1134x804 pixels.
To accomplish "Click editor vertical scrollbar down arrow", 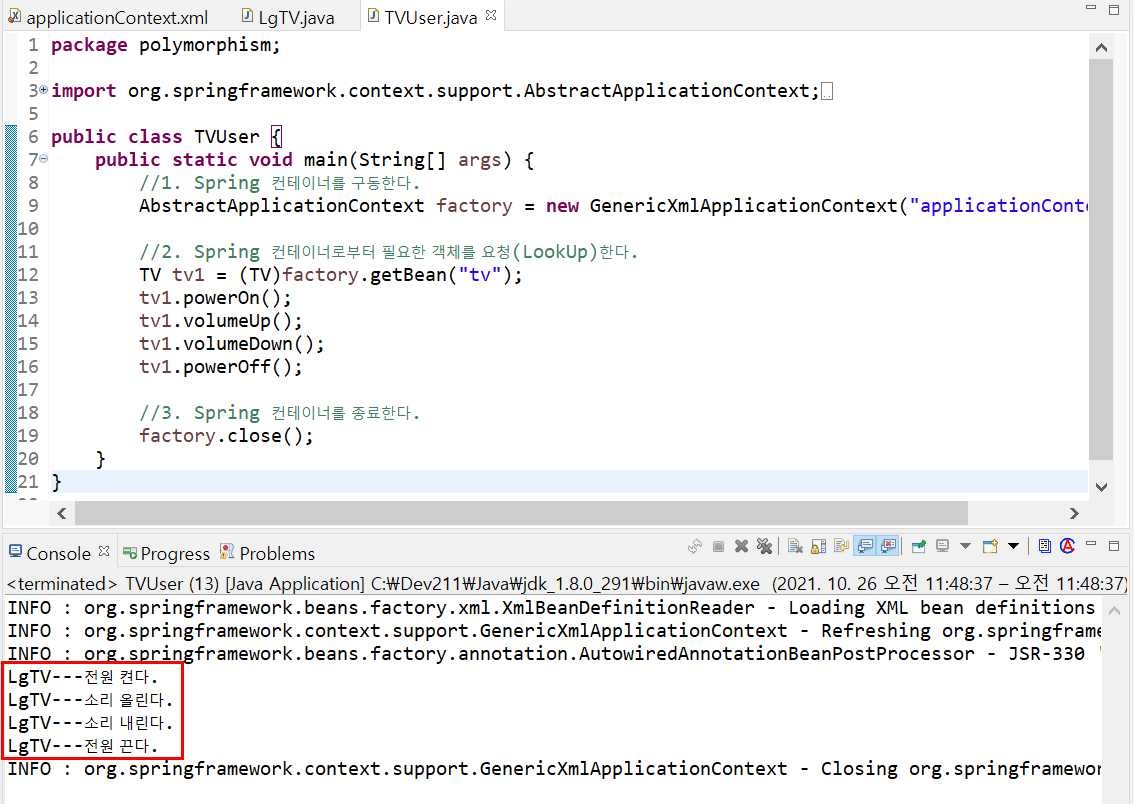I will coord(1101,487).
